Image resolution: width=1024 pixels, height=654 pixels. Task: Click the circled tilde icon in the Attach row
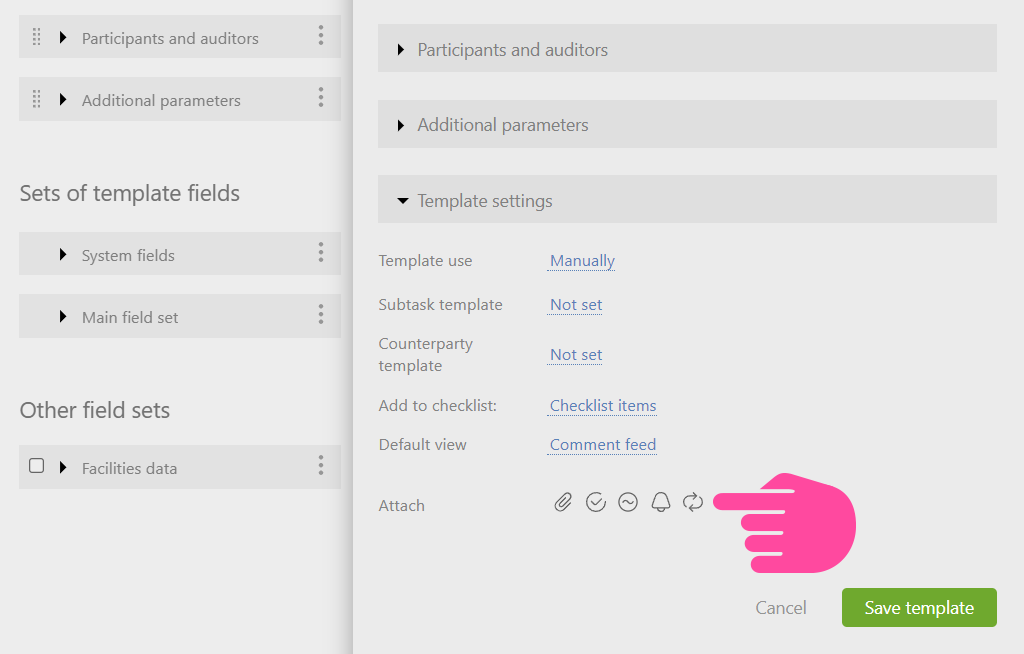[628, 502]
